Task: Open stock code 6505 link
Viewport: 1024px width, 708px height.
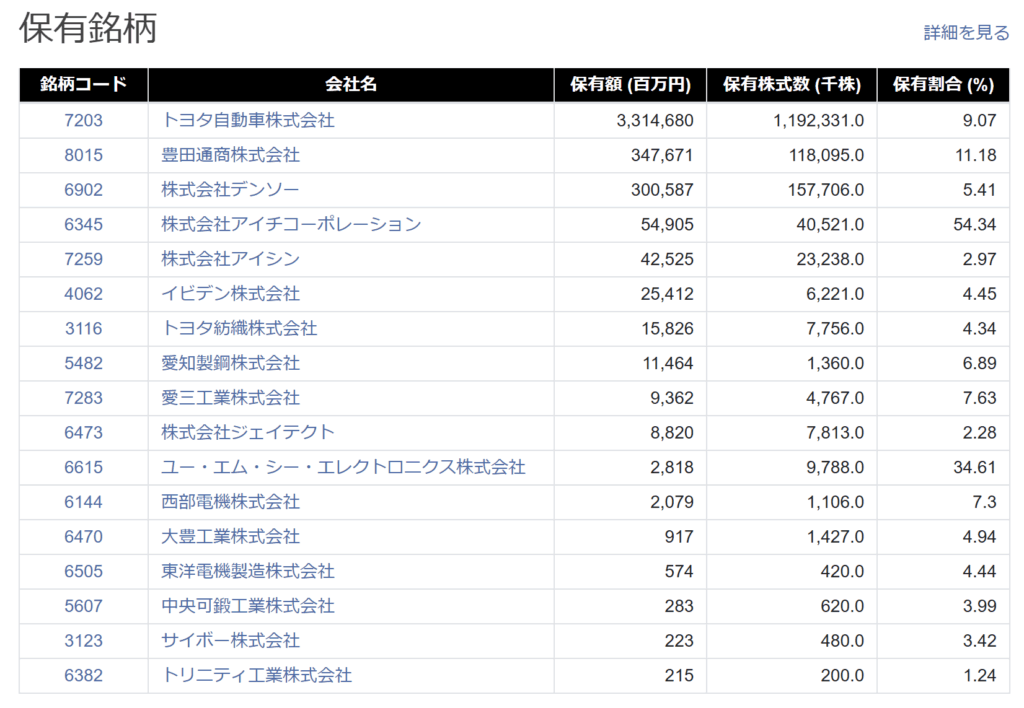Action: tap(84, 571)
